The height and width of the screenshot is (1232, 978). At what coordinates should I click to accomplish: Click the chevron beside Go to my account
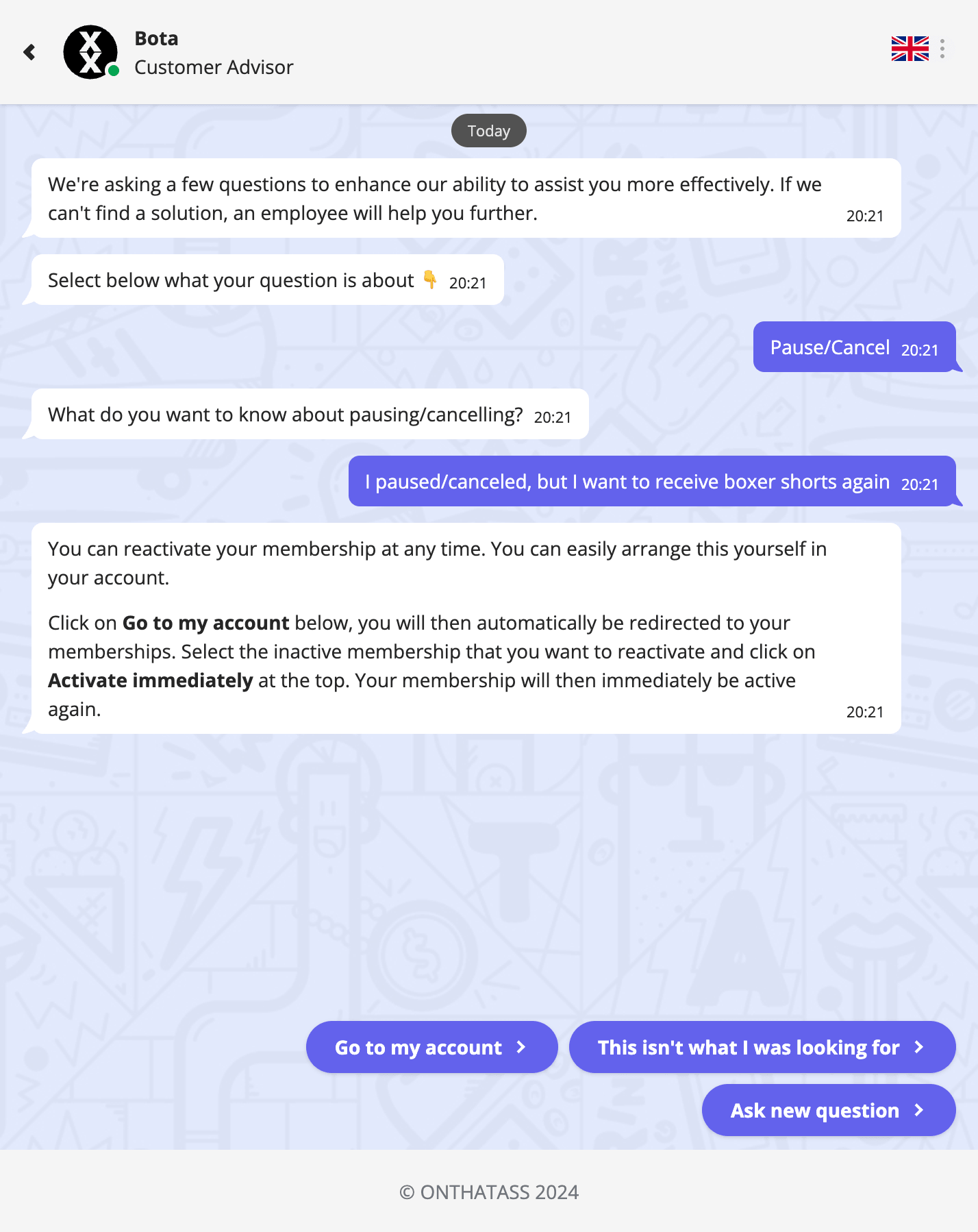click(521, 1047)
